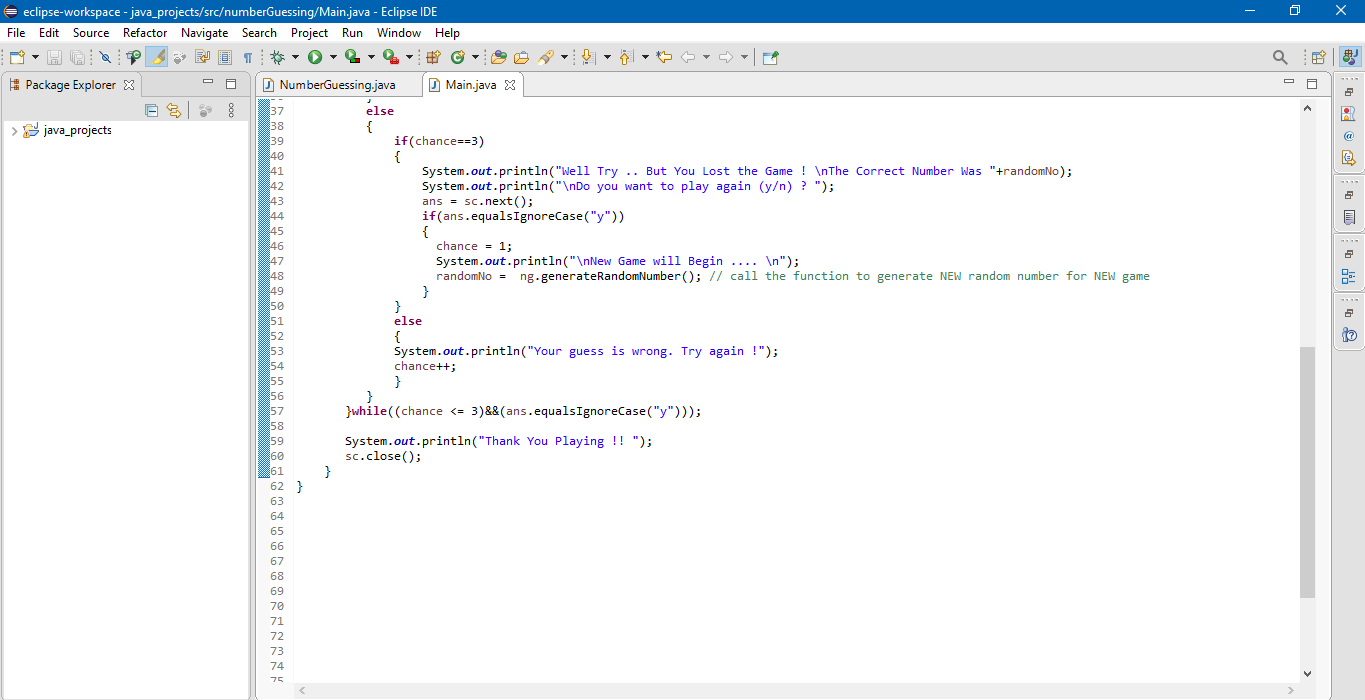Open the New file dropdown arrow
The width and height of the screenshot is (1365, 700).
pos(35,57)
